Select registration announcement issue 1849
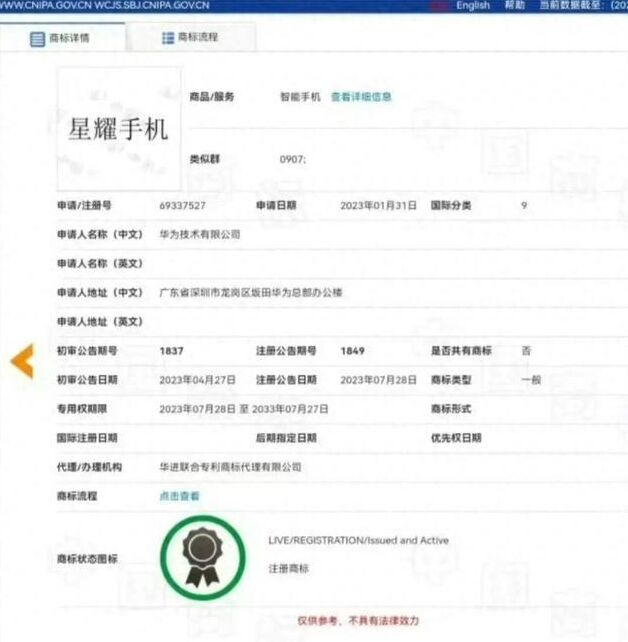 (352, 351)
